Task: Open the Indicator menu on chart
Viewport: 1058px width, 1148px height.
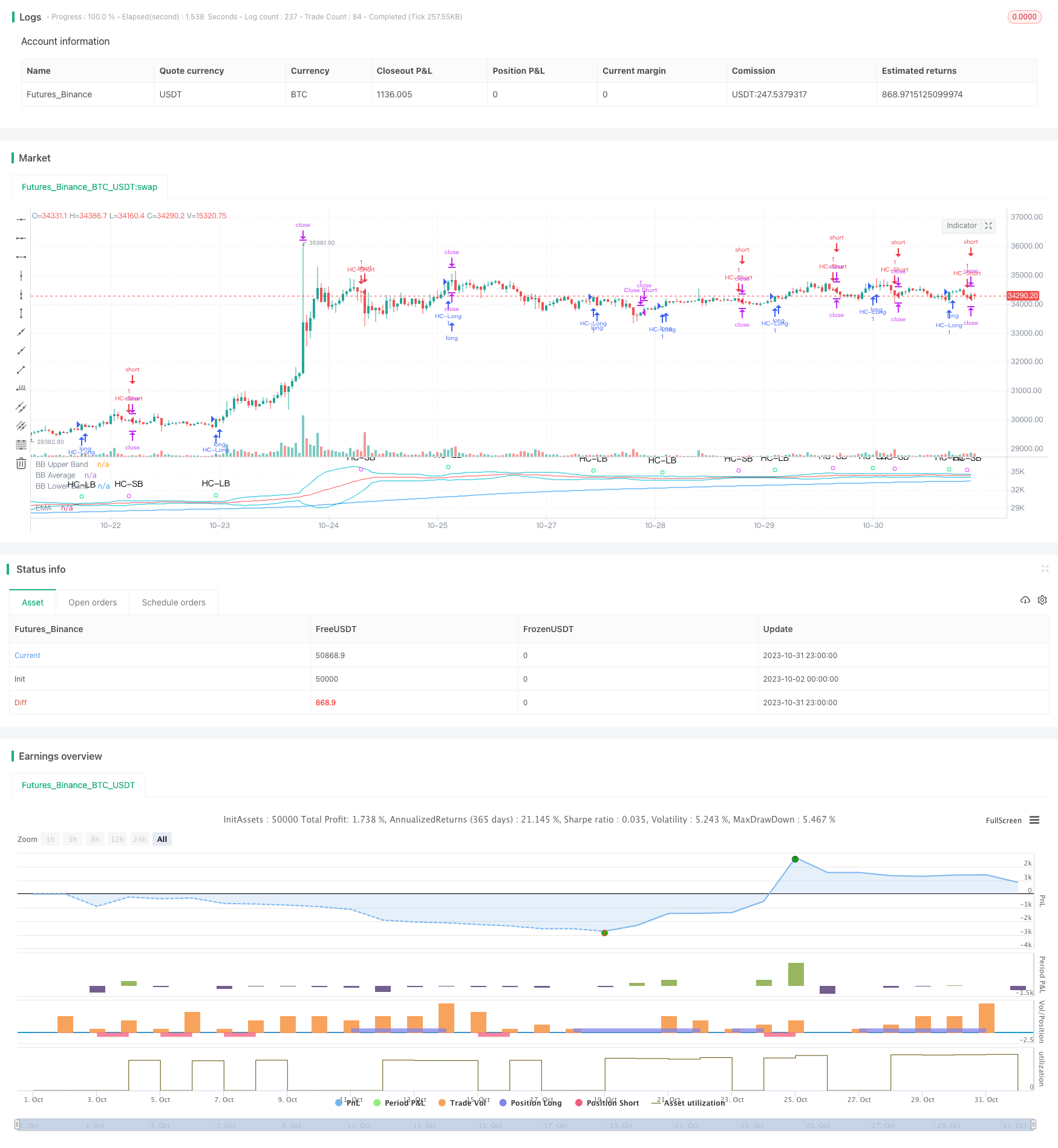Action: click(962, 226)
